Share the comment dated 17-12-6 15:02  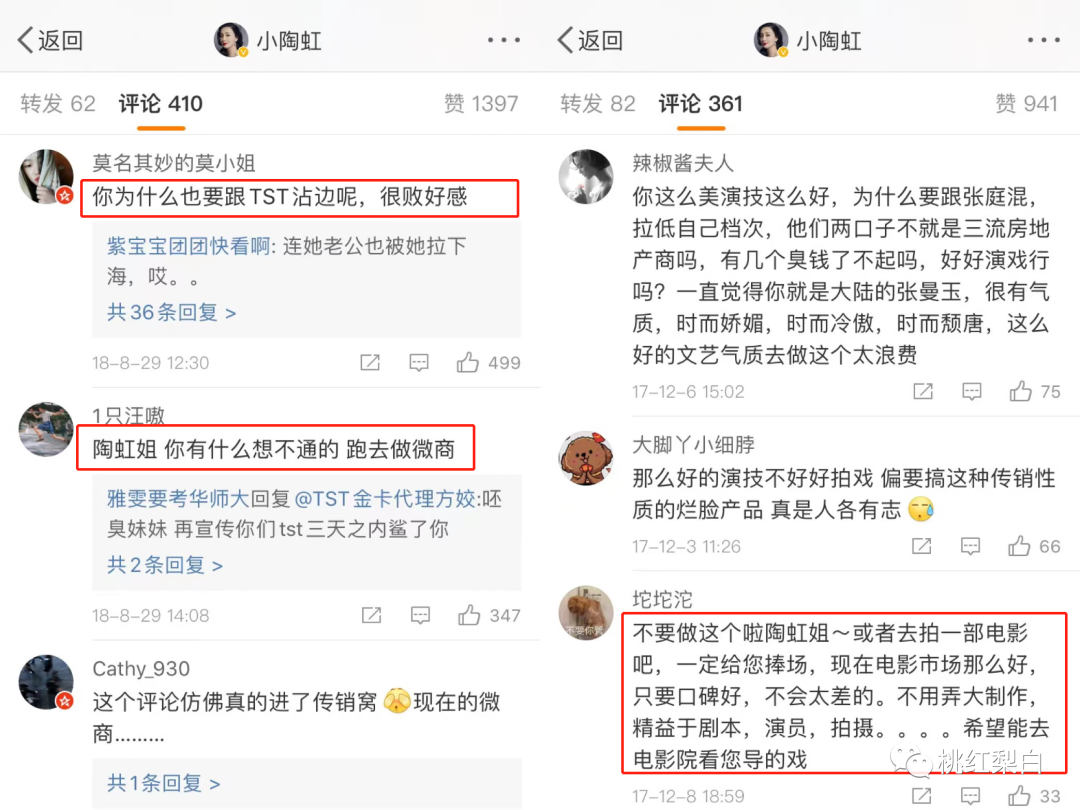click(923, 391)
